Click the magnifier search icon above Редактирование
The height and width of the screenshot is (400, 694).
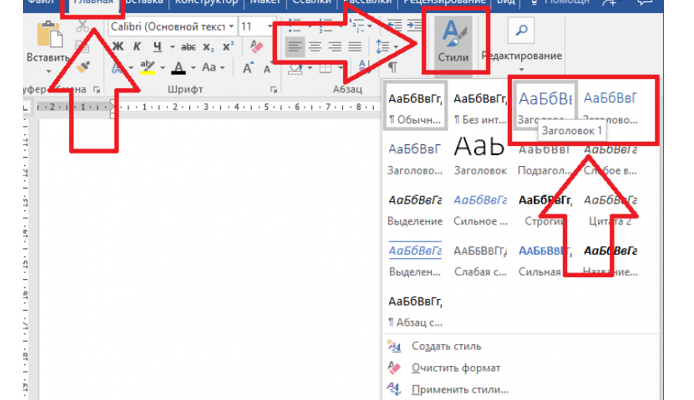[x=520, y=32]
